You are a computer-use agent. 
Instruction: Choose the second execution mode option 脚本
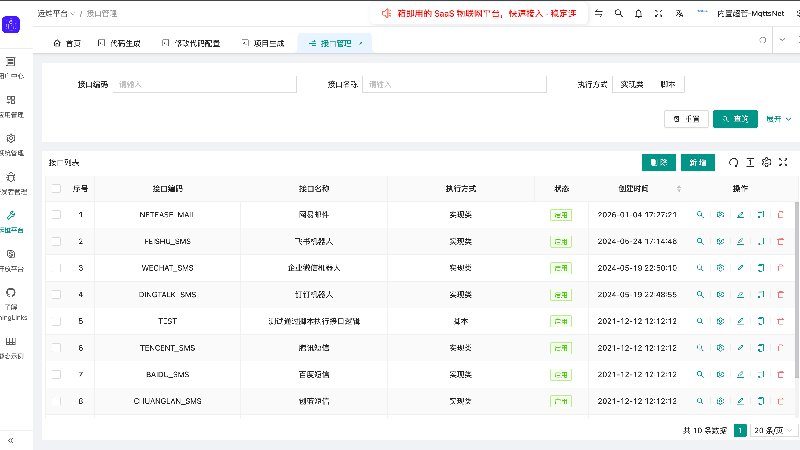pyautogui.click(x=667, y=84)
